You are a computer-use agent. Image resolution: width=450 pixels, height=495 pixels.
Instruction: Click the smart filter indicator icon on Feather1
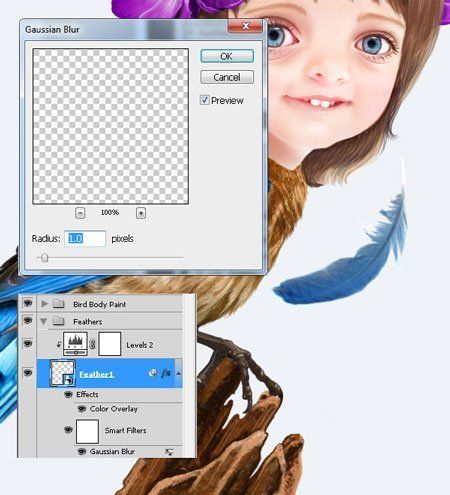(x=153, y=373)
